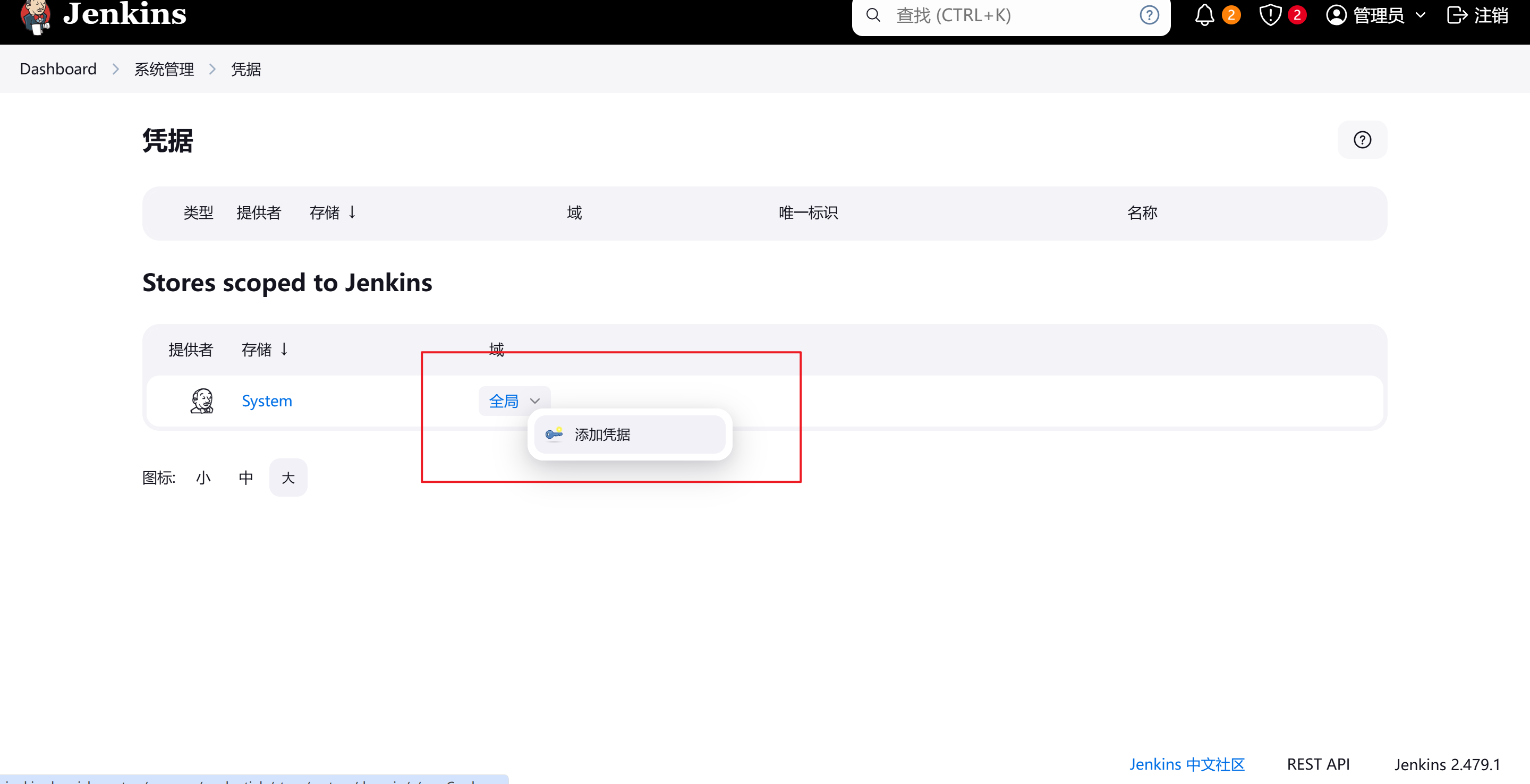The height and width of the screenshot is (784, 1530).
Task: Open Jenkins 中文社区 footer link
Action: [x=1187, y=764]
